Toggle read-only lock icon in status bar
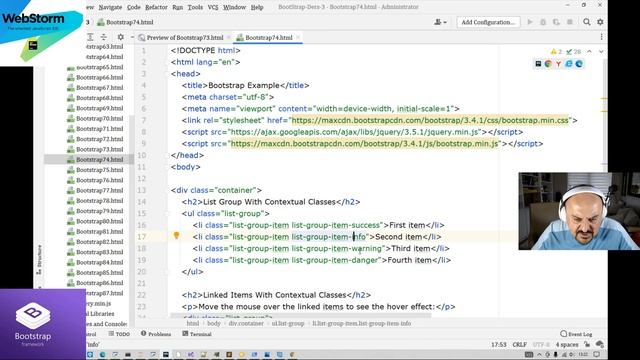The width and height of the screenshot is (640, 360). pyautogui.click(x=587, y=345)
